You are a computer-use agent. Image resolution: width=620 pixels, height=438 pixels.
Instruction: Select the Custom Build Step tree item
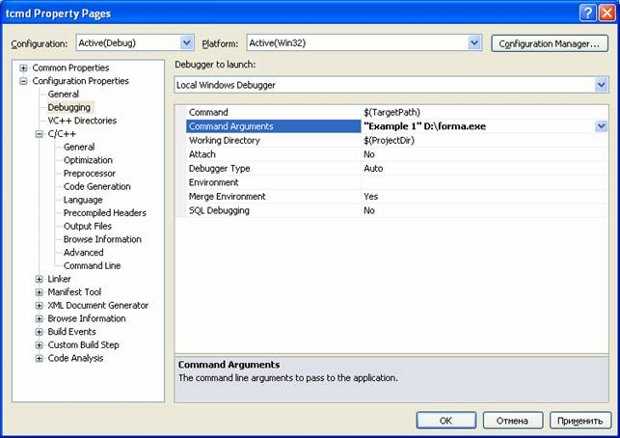click(x=83, y=345)
